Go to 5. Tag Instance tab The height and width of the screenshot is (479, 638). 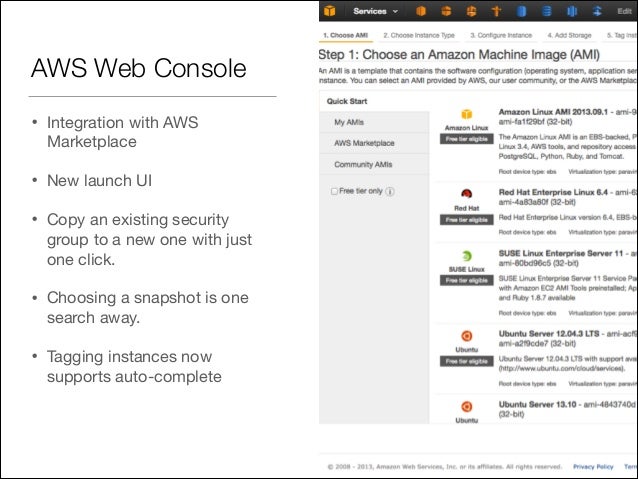pyautogui.click(x=621, y=35)
